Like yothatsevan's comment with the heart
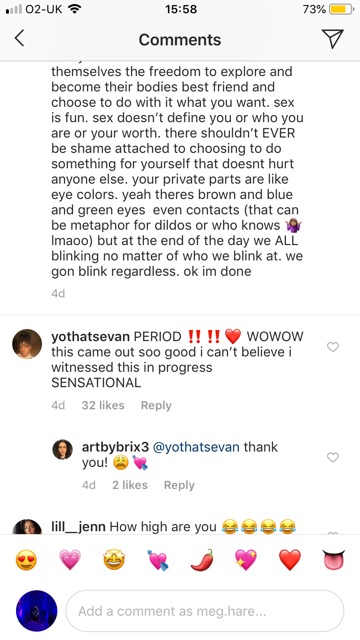 pyautogui.click(x=333, y=347)
